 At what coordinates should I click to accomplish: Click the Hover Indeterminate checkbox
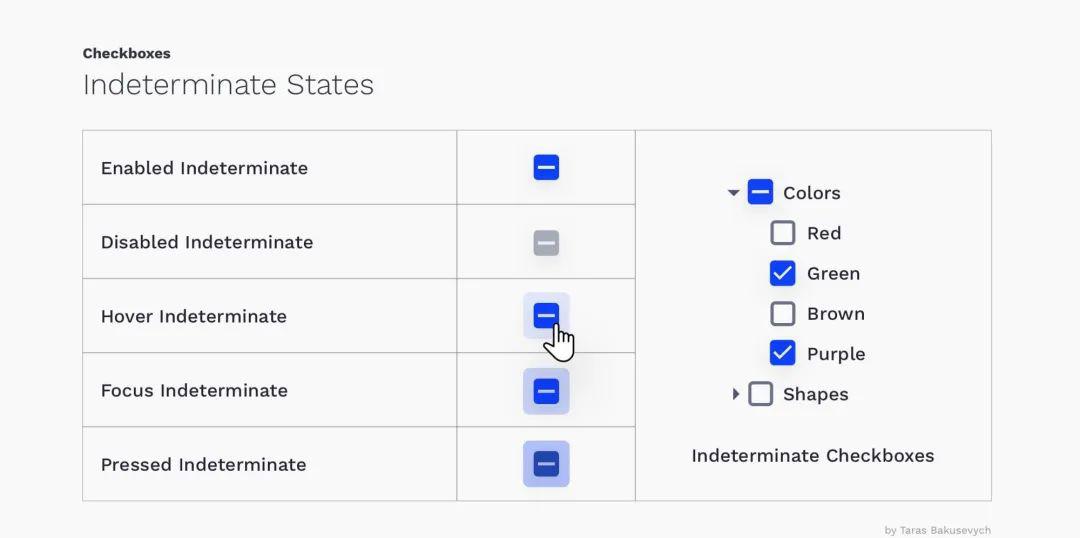click(x=546, y=316)
